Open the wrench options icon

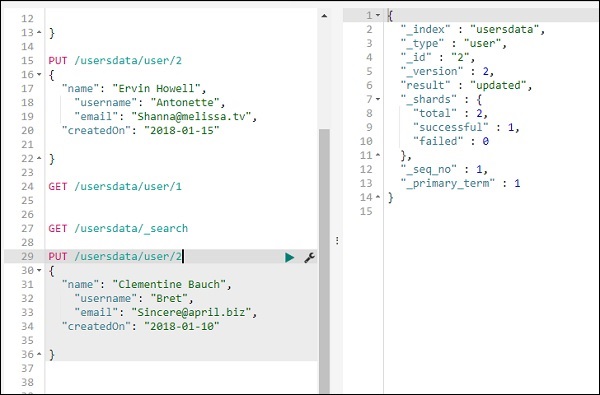click(x=310, y=257)
